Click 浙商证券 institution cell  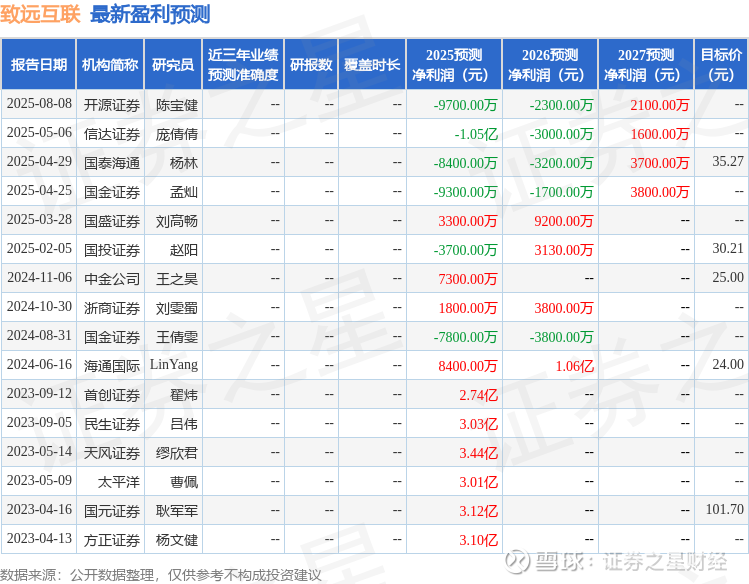pyautogui.click(x=112, y=308)
